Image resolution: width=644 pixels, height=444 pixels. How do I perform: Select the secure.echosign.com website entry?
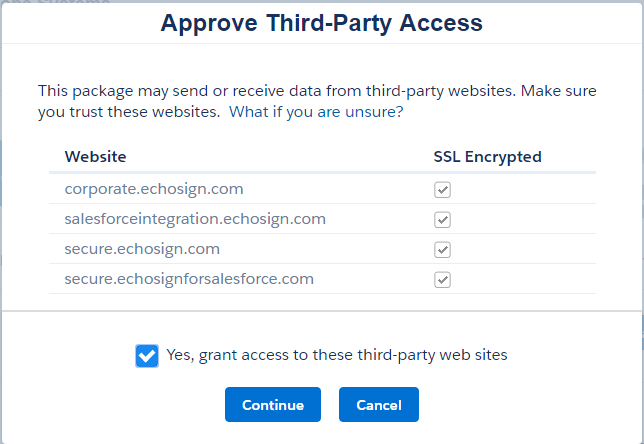tap(142, 249)
